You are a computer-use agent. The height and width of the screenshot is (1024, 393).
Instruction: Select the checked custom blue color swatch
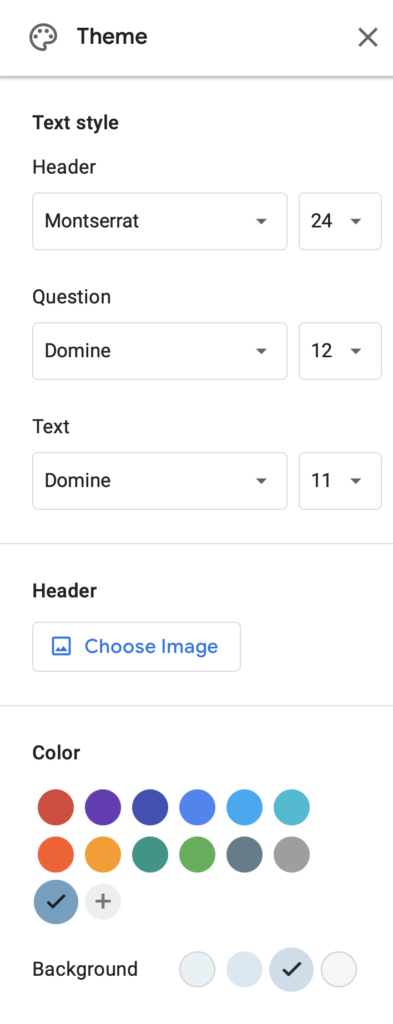tap(56, 902)
